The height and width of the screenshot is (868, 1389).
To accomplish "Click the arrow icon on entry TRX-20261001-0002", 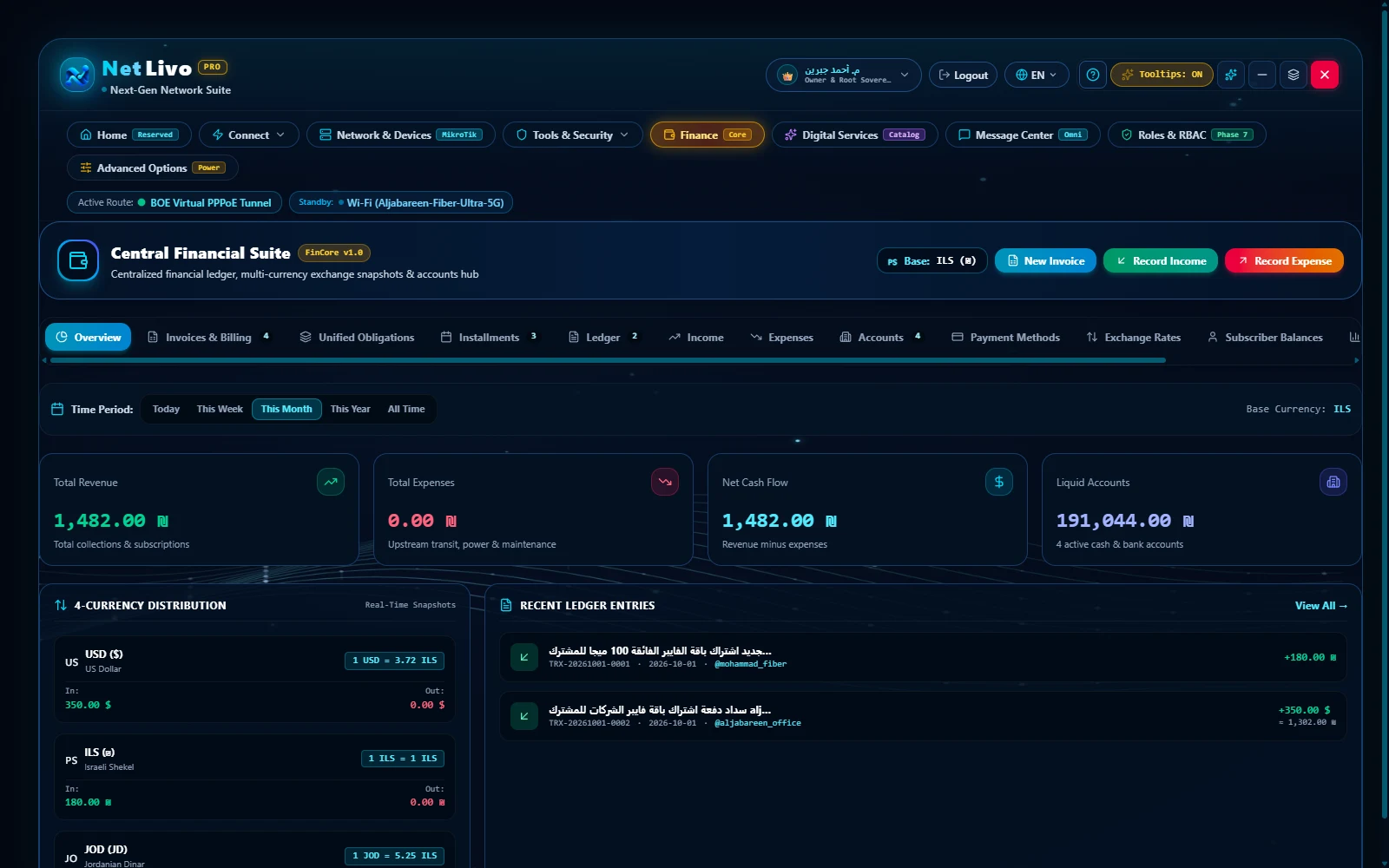I will pyautogui.click(x=524, y=716).
